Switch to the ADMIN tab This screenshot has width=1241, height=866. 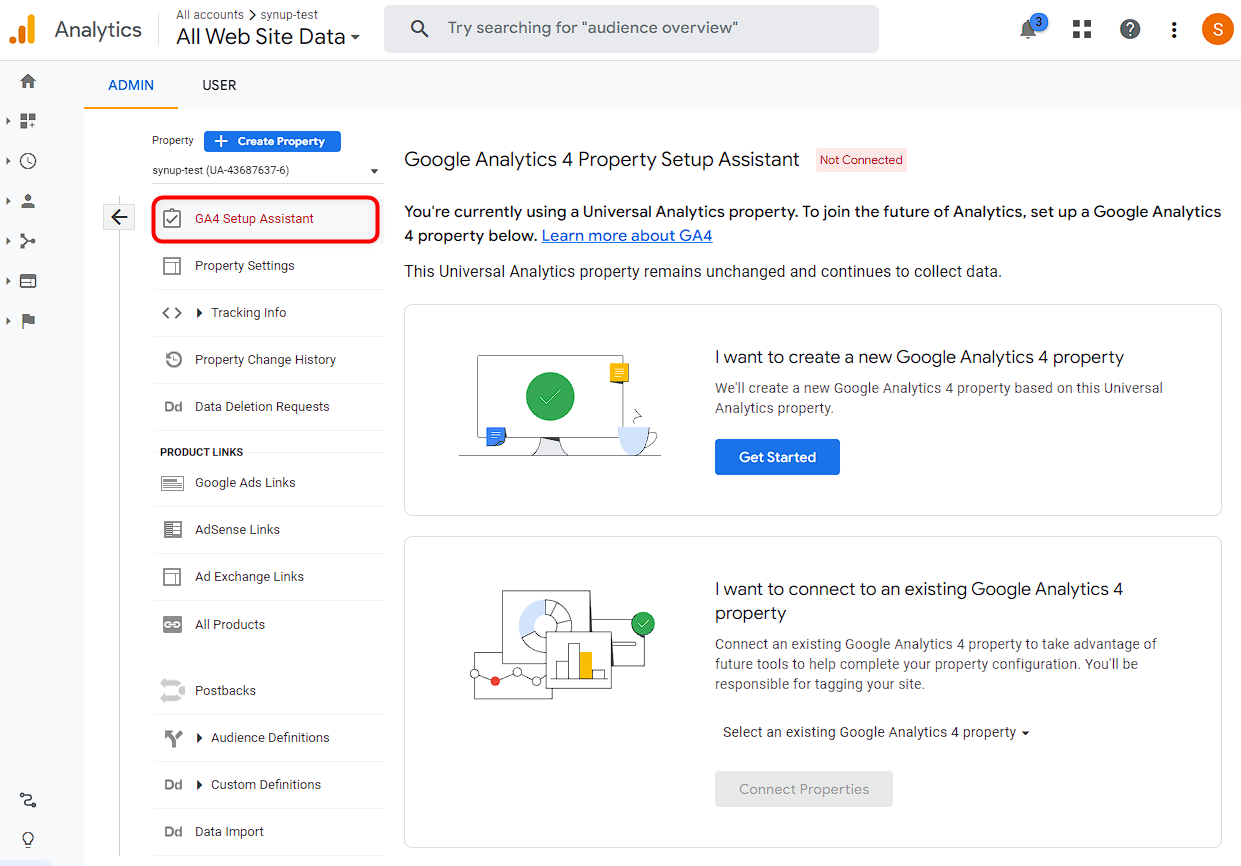131,85
